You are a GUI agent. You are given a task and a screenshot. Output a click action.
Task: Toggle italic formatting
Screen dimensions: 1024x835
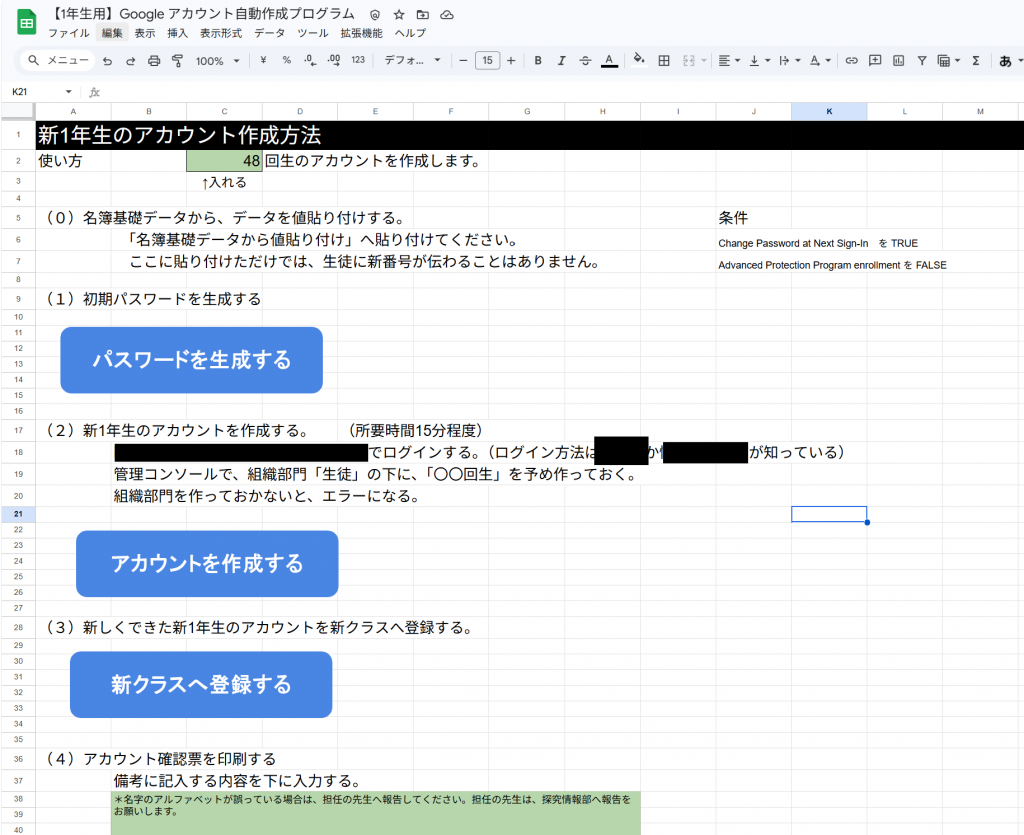561,61
